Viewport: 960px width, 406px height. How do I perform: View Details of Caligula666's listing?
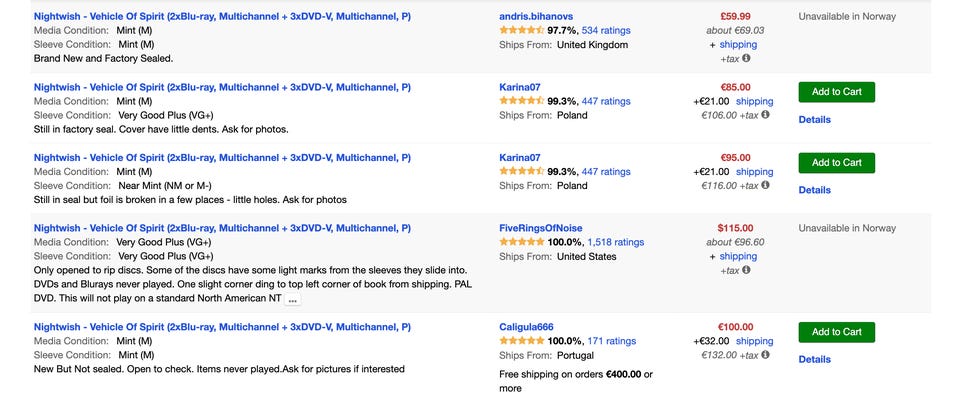pyautogui.click(x=814, y=360)
